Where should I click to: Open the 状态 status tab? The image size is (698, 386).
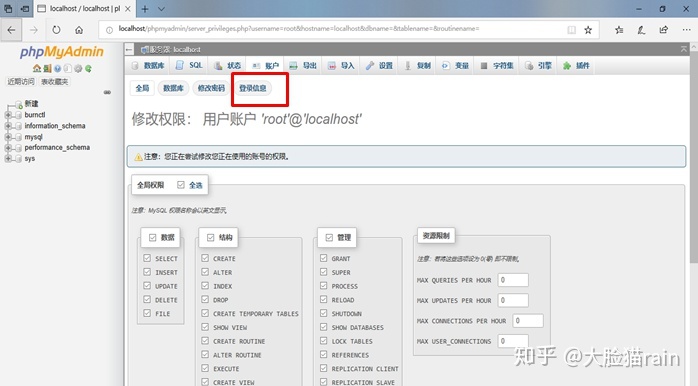pyautogui.click(x=227, y=65)
